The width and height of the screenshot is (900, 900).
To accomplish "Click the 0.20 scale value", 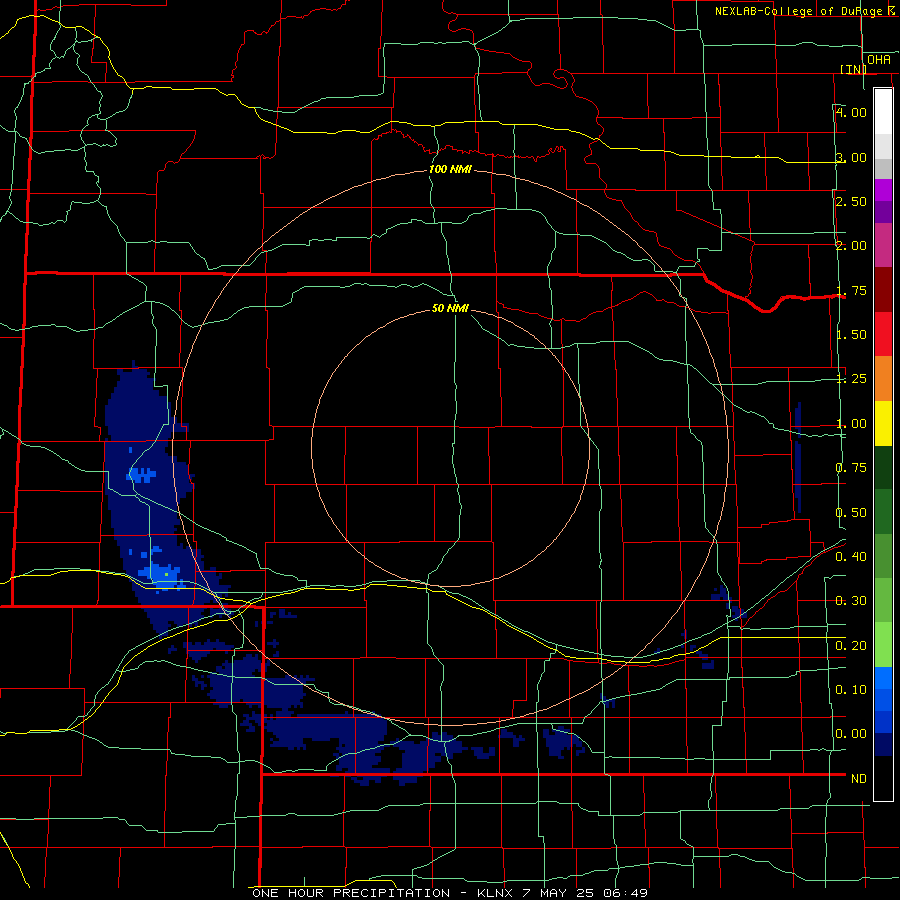I will (851, 646).
